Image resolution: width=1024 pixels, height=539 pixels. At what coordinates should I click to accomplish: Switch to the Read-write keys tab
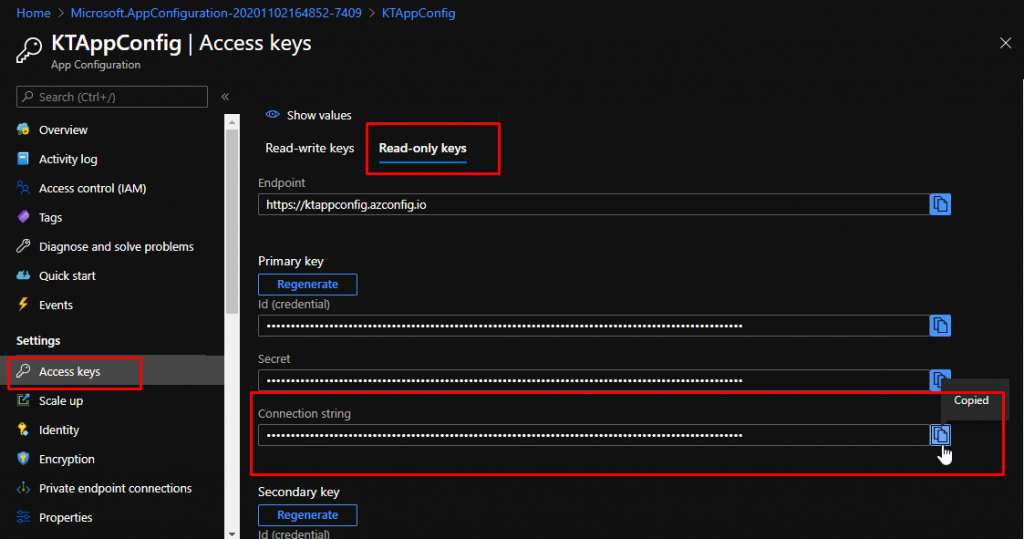tap(310, 148)
